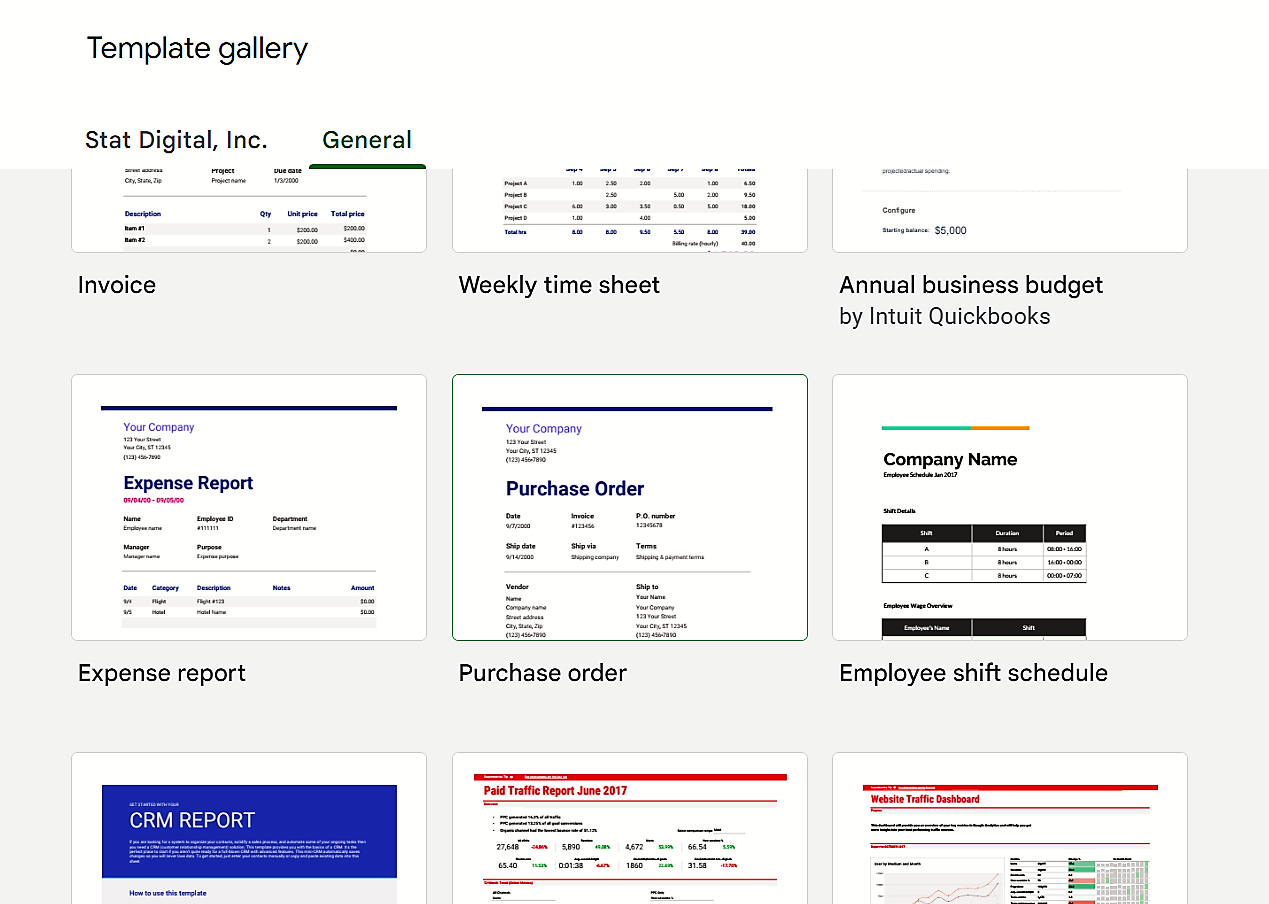Select the General tab

(367, 140)
